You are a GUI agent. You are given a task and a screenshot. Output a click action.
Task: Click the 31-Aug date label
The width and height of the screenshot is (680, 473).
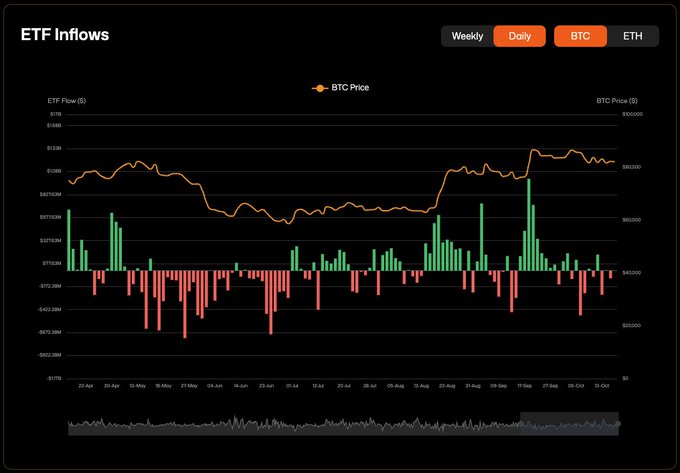pos(473,386)
